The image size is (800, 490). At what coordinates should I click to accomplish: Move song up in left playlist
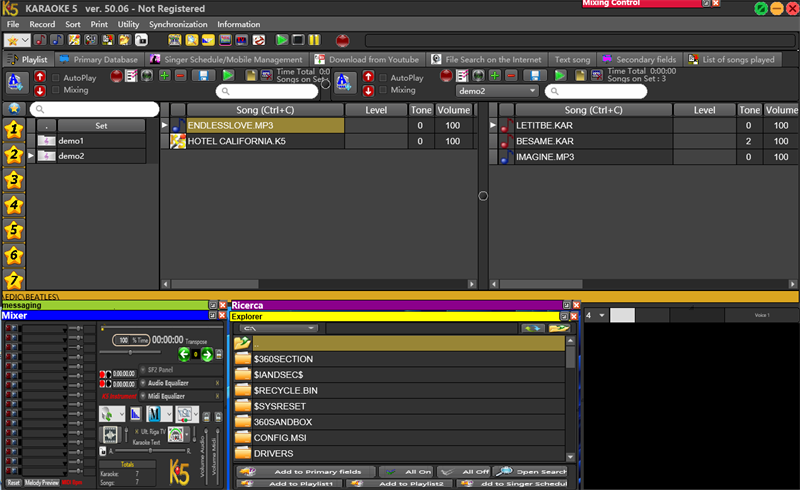click(x=40, y=77)
